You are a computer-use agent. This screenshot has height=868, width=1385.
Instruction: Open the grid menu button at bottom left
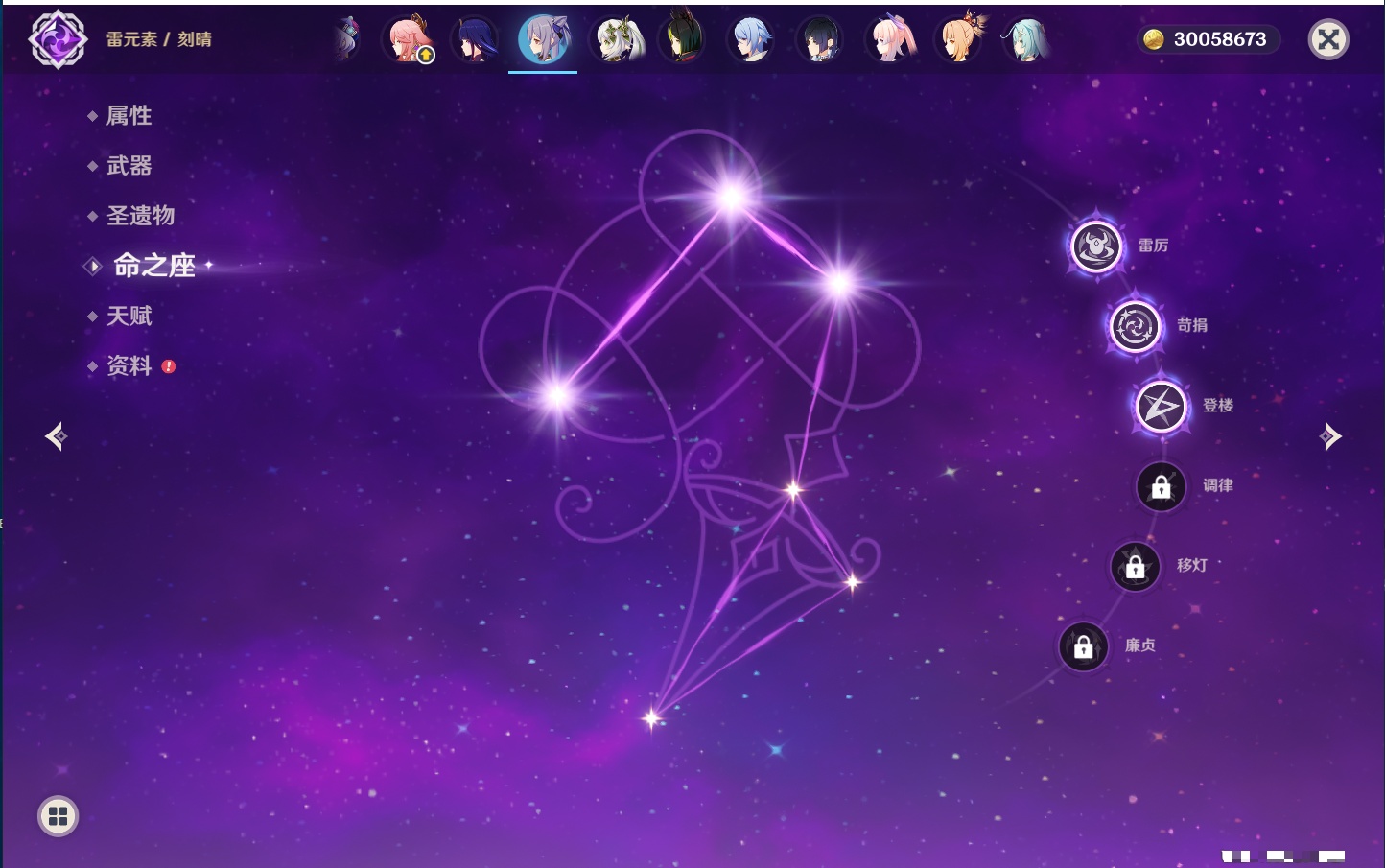point(58,816)
